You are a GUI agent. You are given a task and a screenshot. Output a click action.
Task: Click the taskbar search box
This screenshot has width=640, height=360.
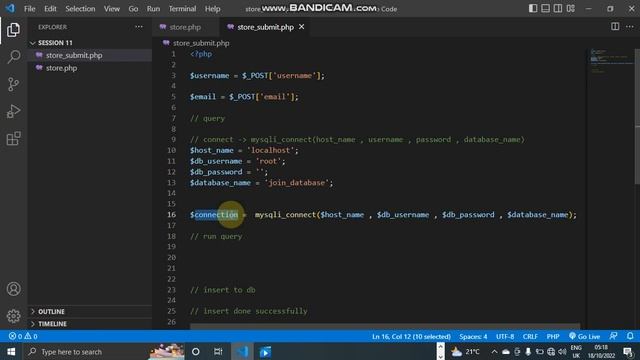tap(104, 351)
